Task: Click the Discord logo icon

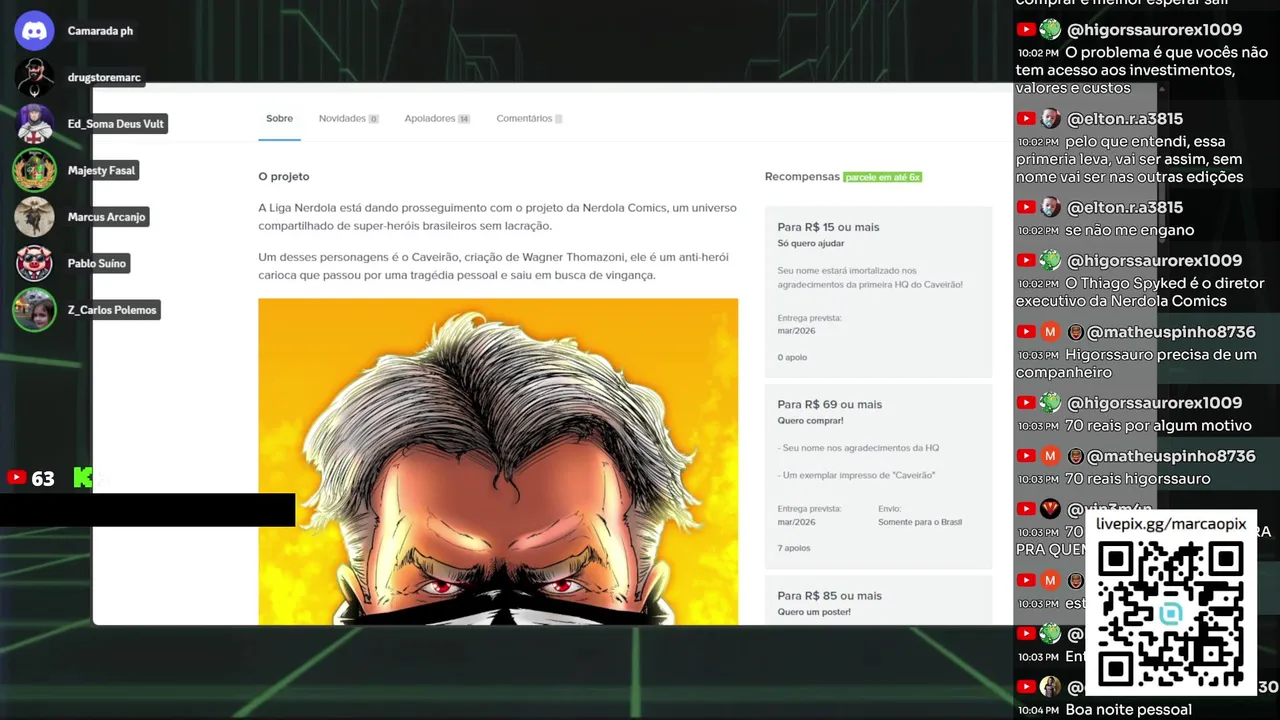Action: [x=34, y=30]
